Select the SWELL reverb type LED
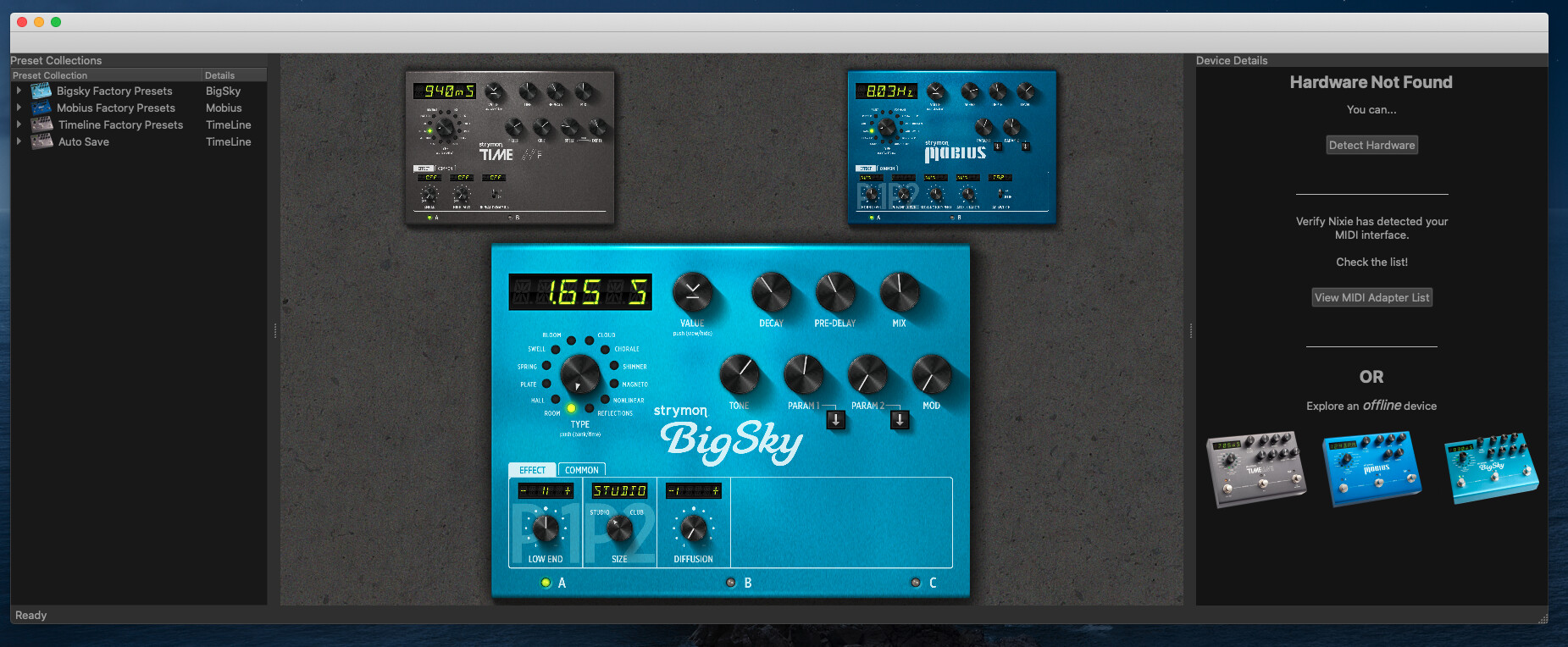 (x=556, y=350)
